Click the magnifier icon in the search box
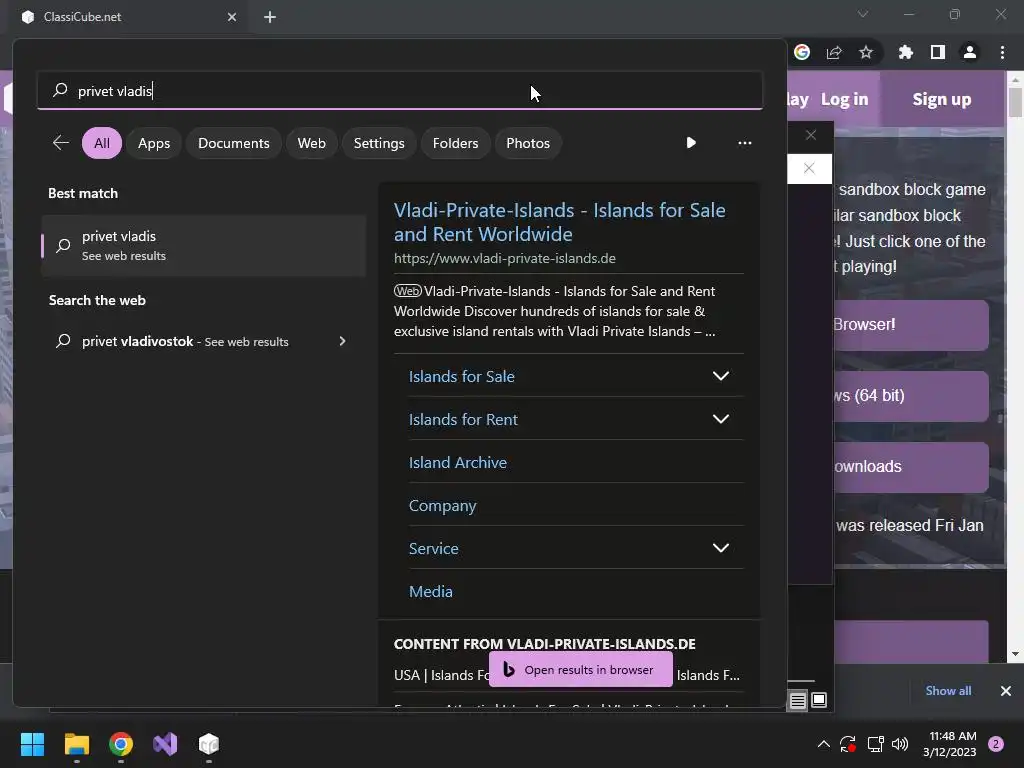The width and height of the screenshot is (1024, 768). (60, 90)
